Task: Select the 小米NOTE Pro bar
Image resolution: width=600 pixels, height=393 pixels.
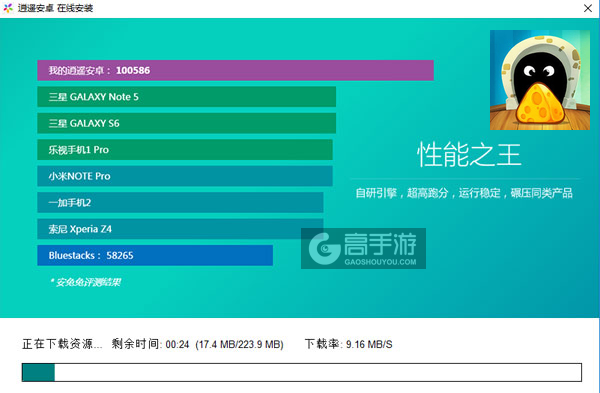Action: [x=185, y=176]
